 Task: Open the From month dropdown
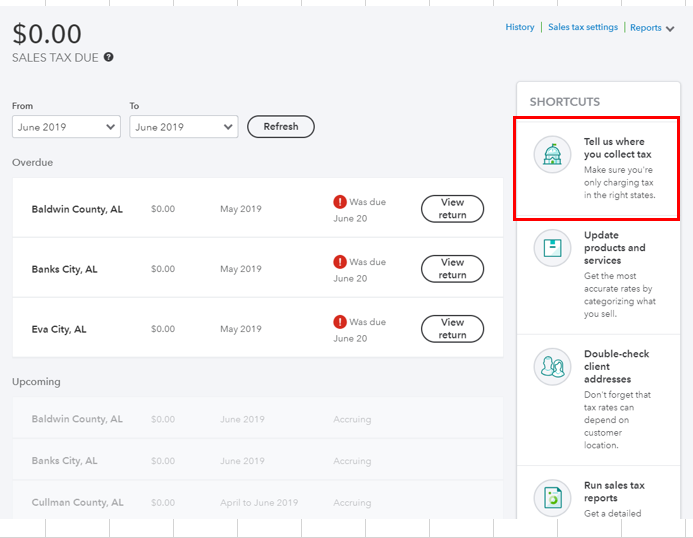pyautogui.click(x=66, y=127)
